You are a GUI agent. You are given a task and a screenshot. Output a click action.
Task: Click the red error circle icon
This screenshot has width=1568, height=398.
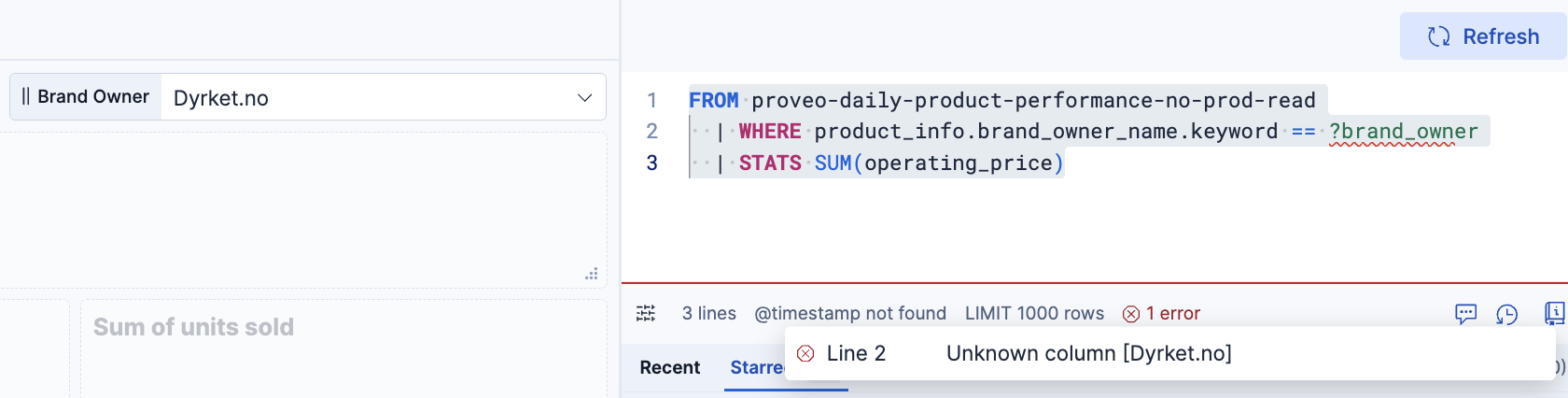1131,314
